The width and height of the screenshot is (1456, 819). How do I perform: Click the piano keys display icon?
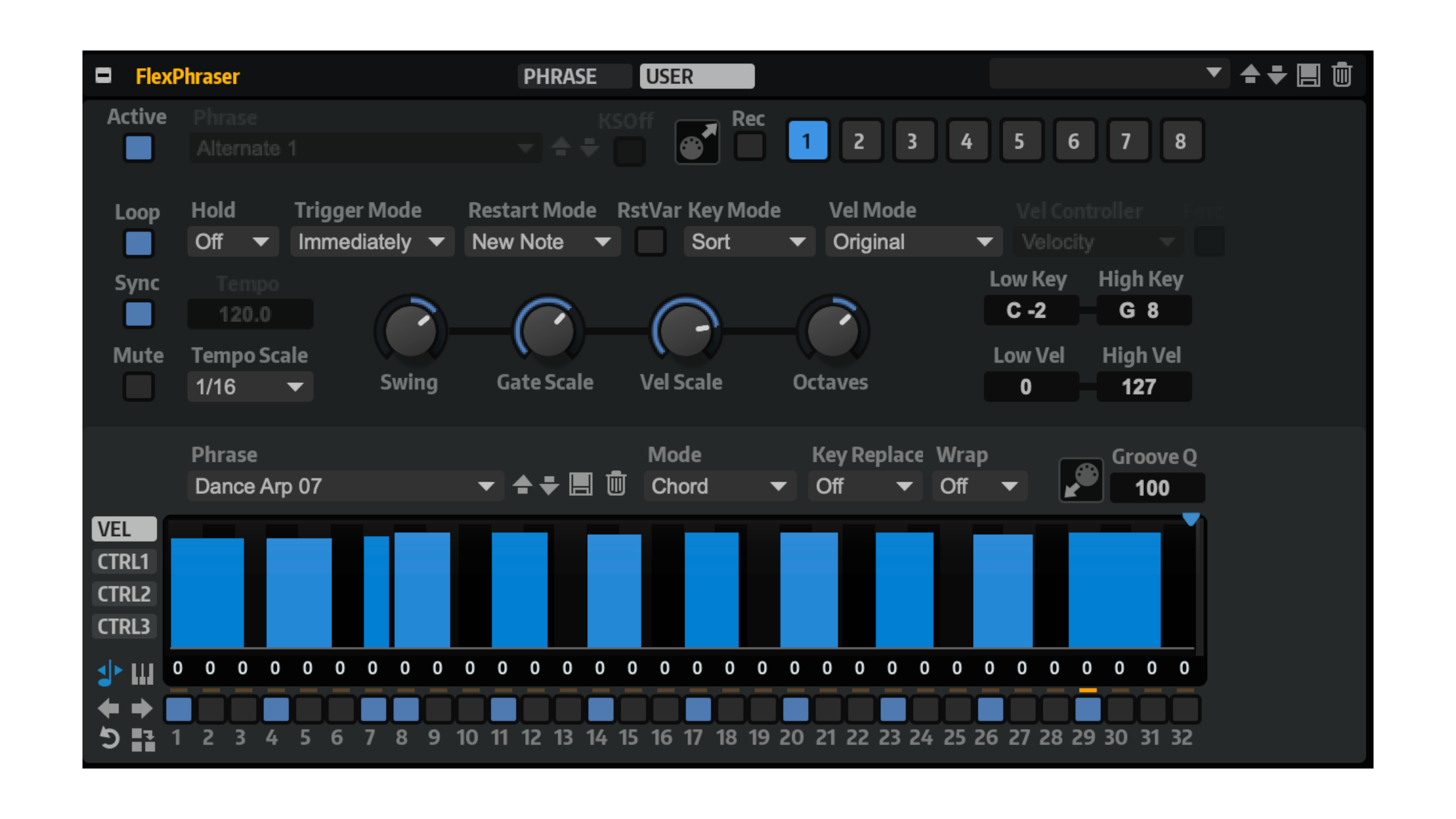pos(143,674)
